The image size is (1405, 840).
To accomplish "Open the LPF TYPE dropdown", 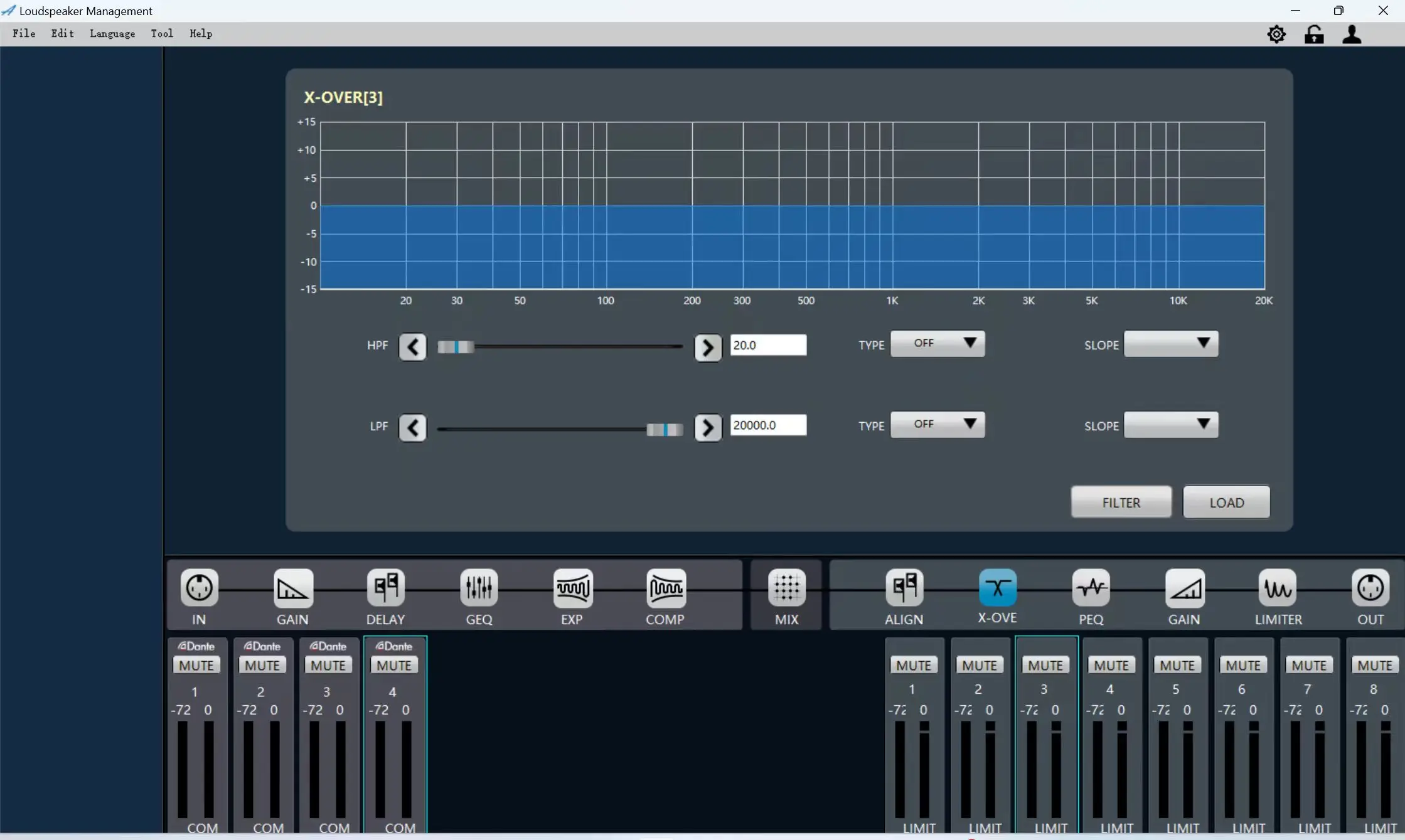I will [x=938, y=425].
